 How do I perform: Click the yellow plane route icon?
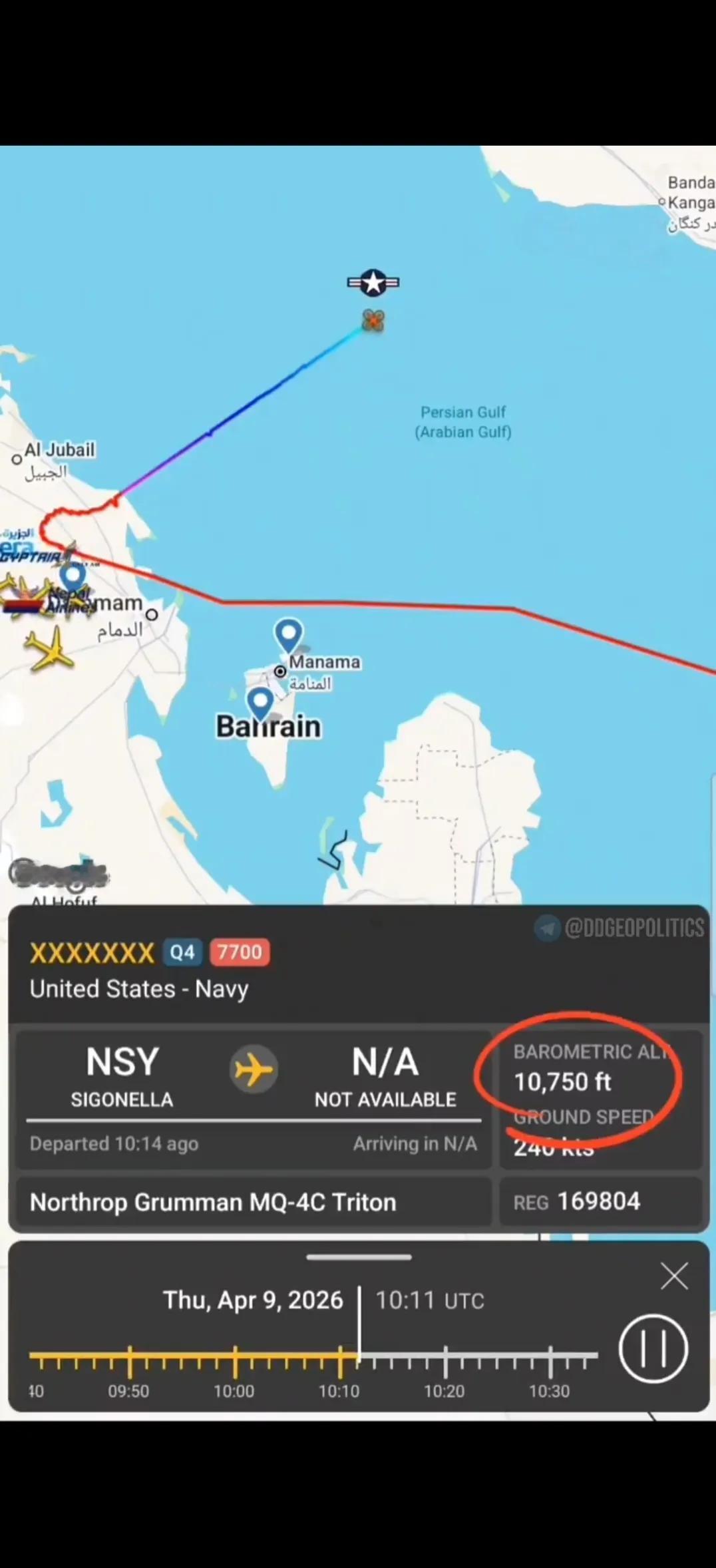[254, 1070]
